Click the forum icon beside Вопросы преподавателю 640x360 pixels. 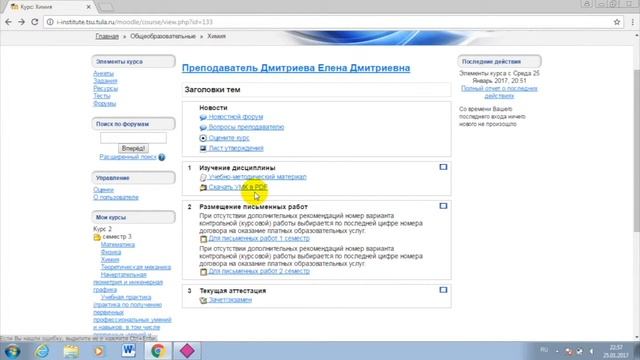[x=203, y=128]
